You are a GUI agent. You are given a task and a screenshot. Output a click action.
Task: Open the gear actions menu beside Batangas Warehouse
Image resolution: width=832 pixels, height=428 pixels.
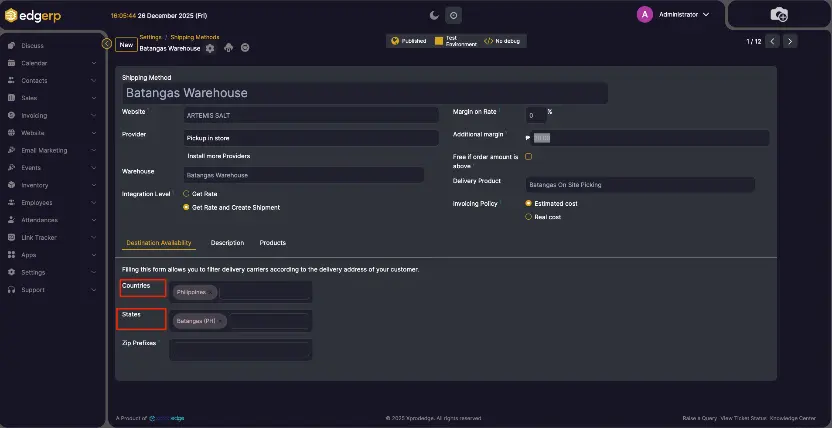pyautogui.click(x=210, y=48)
